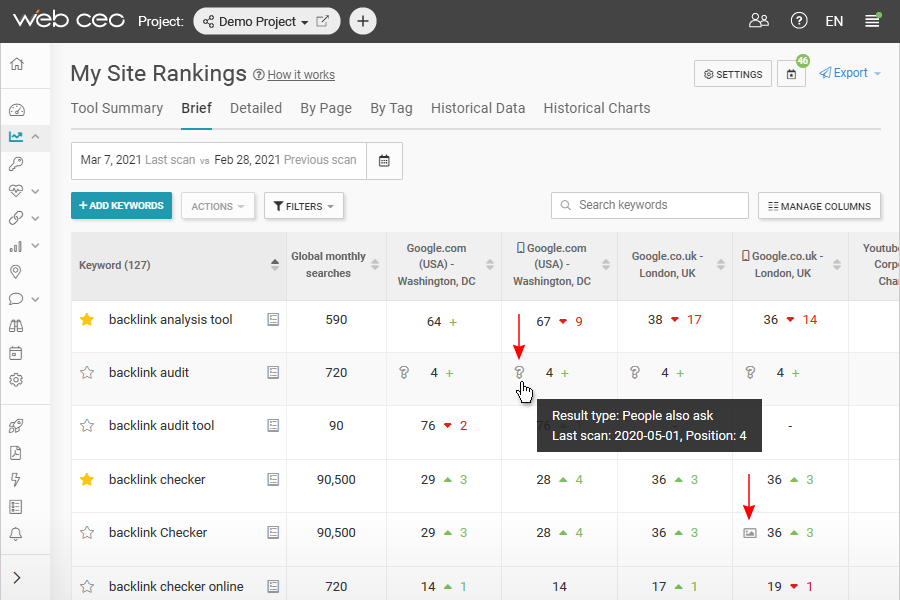Open SERP details icon for backlink audit
Image resolution: width=900 pixels, height=600 pixels.
click(x=273, y=372)
